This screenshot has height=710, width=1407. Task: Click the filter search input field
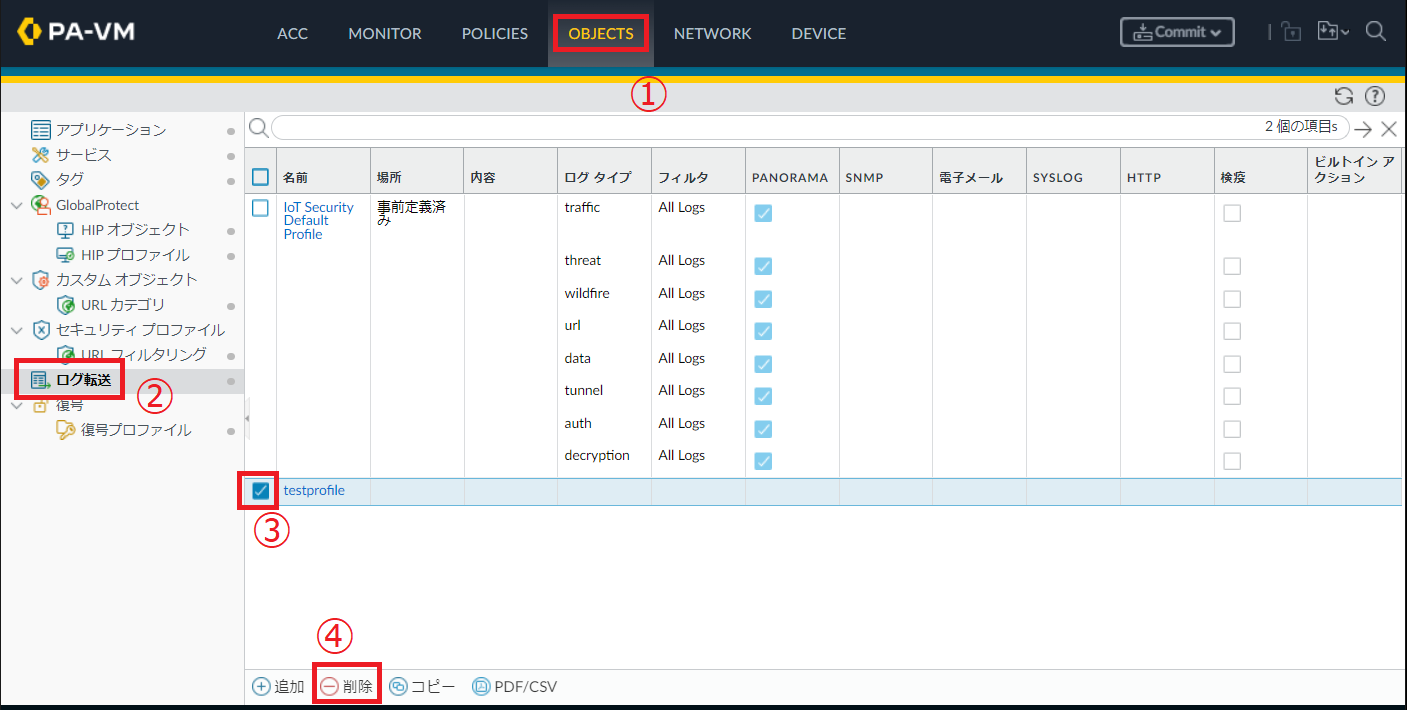[x=760, y=128]
